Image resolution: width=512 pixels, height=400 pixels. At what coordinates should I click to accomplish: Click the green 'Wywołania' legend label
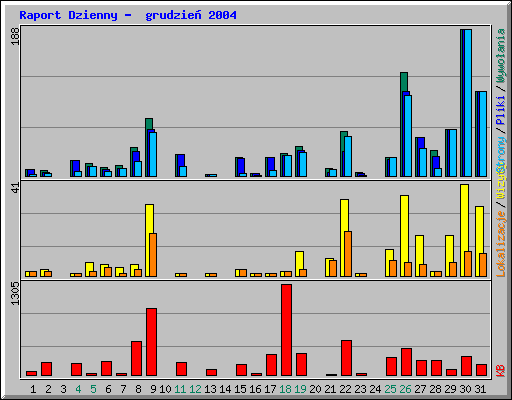[x=501, y=55]
